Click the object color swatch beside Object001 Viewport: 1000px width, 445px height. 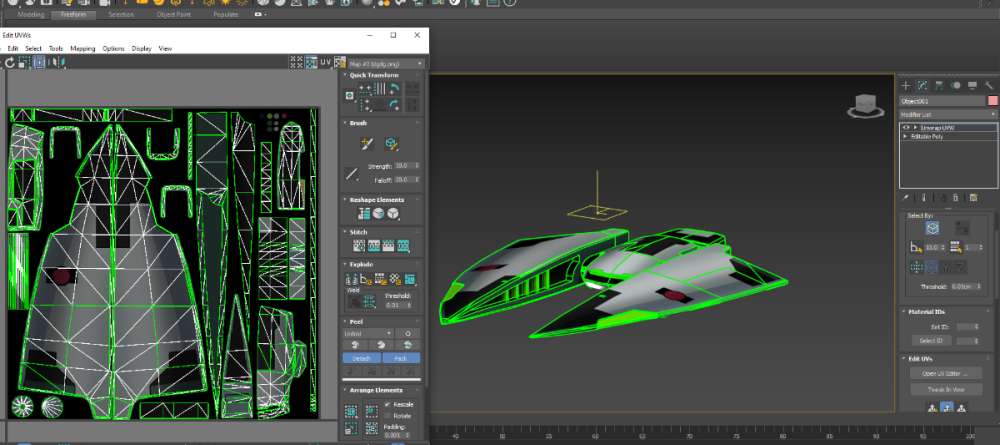[993, 101]
